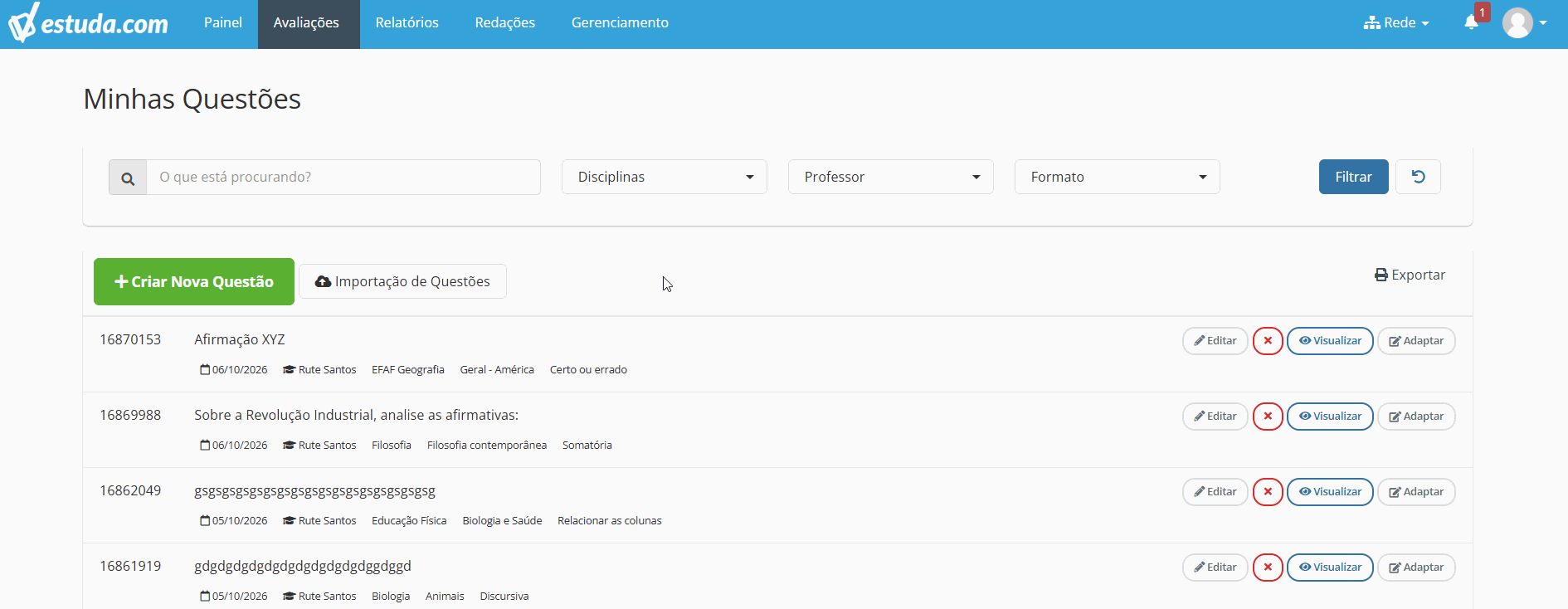Viewport: 1568px width, 609px height.
Task: Expand the Rede network menu
Action: 1396,23
